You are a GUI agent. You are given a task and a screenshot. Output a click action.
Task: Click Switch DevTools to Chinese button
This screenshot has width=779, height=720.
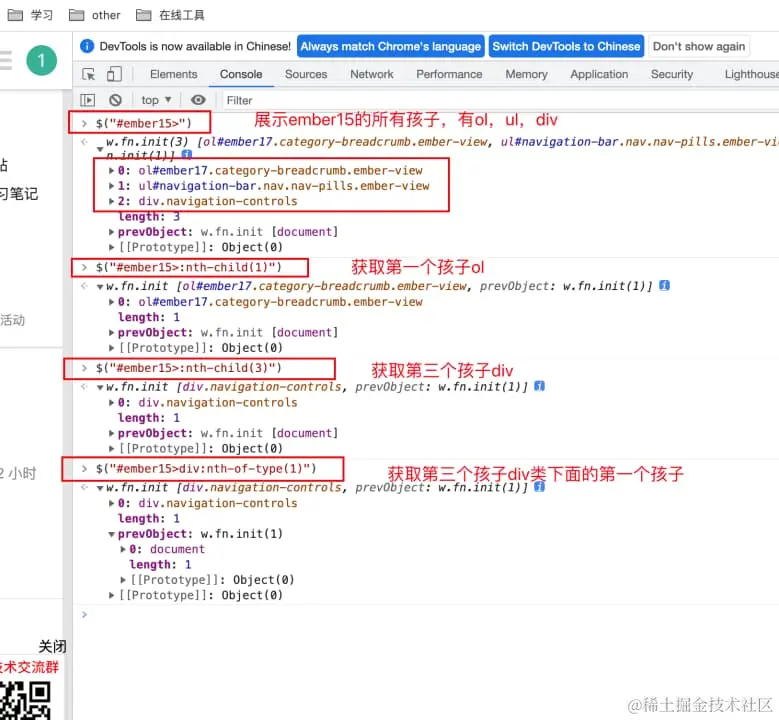(566, 46)
